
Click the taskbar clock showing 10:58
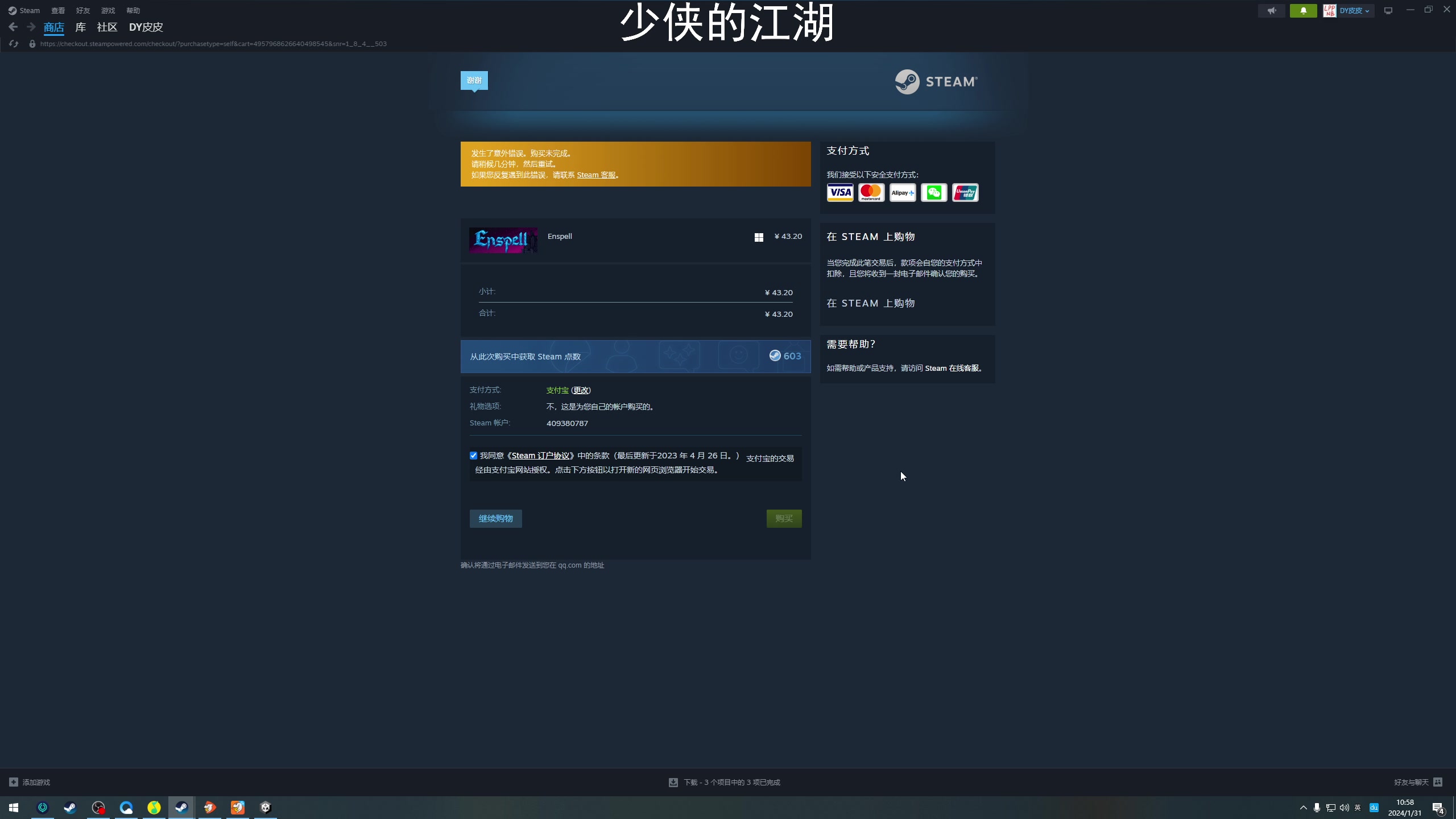(1405, 808)
